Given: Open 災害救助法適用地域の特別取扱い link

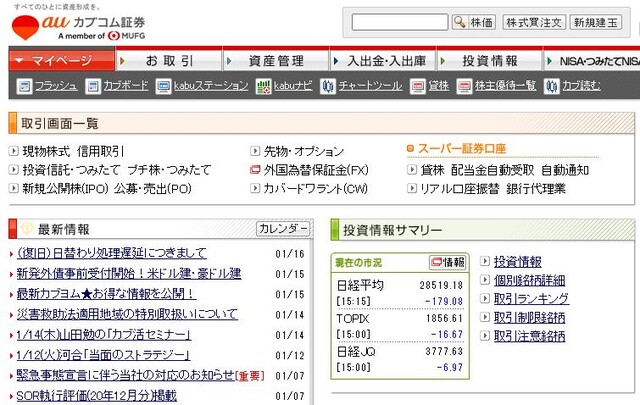Looking at the screenshot, I should pyautogui.click(x=127, y=314).
